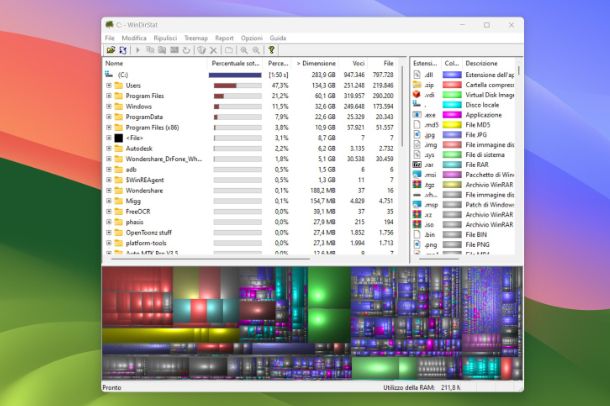Click the play-arrow Expand toolbar icon
610x406 pixels.
click(137, 50)
